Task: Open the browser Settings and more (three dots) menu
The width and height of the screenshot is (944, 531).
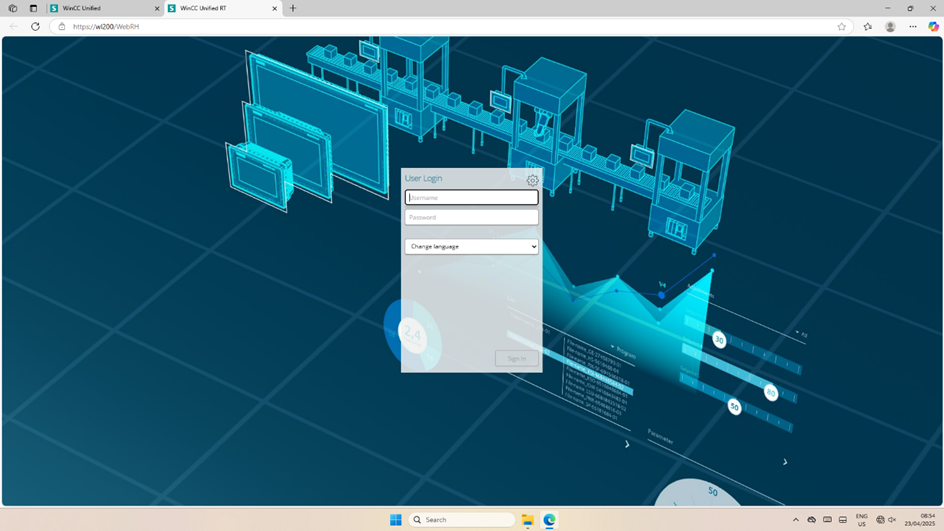Action: (x=912, y=27)
